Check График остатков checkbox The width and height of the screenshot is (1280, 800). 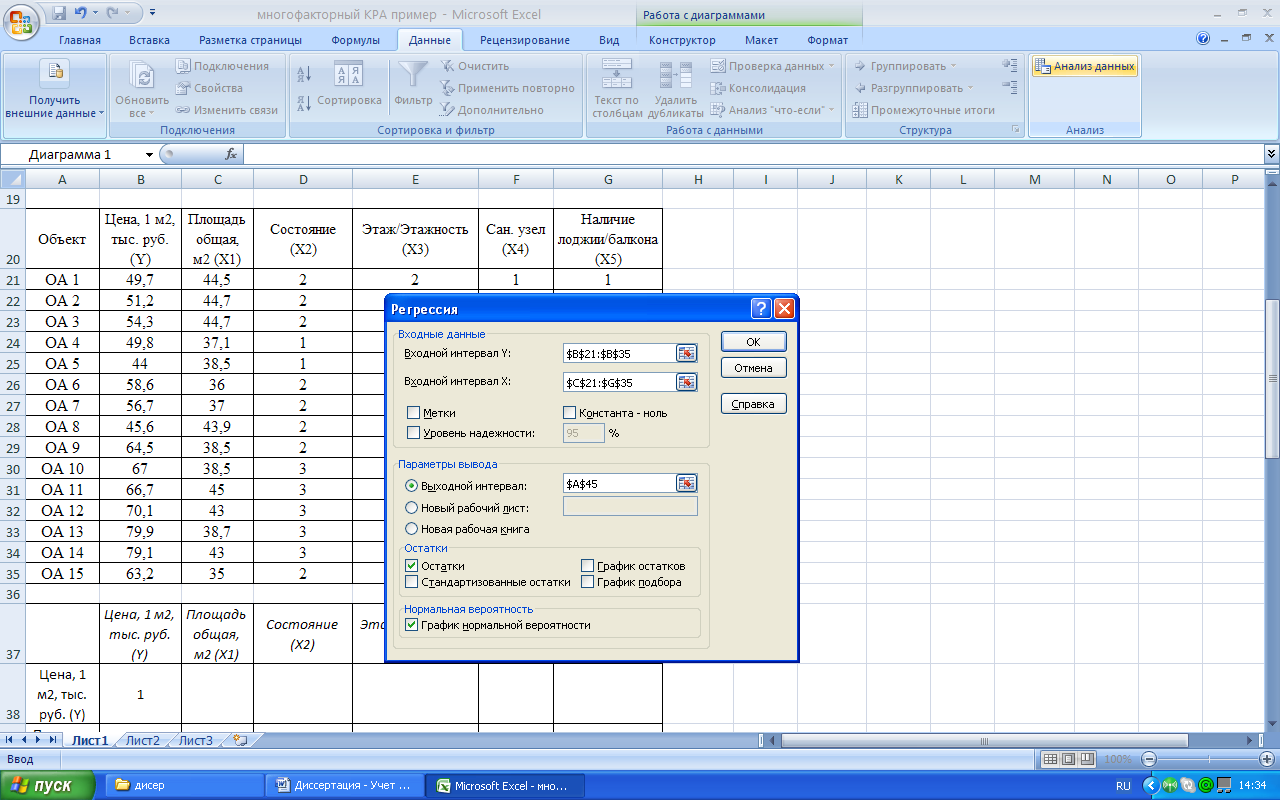pos(588,566)
